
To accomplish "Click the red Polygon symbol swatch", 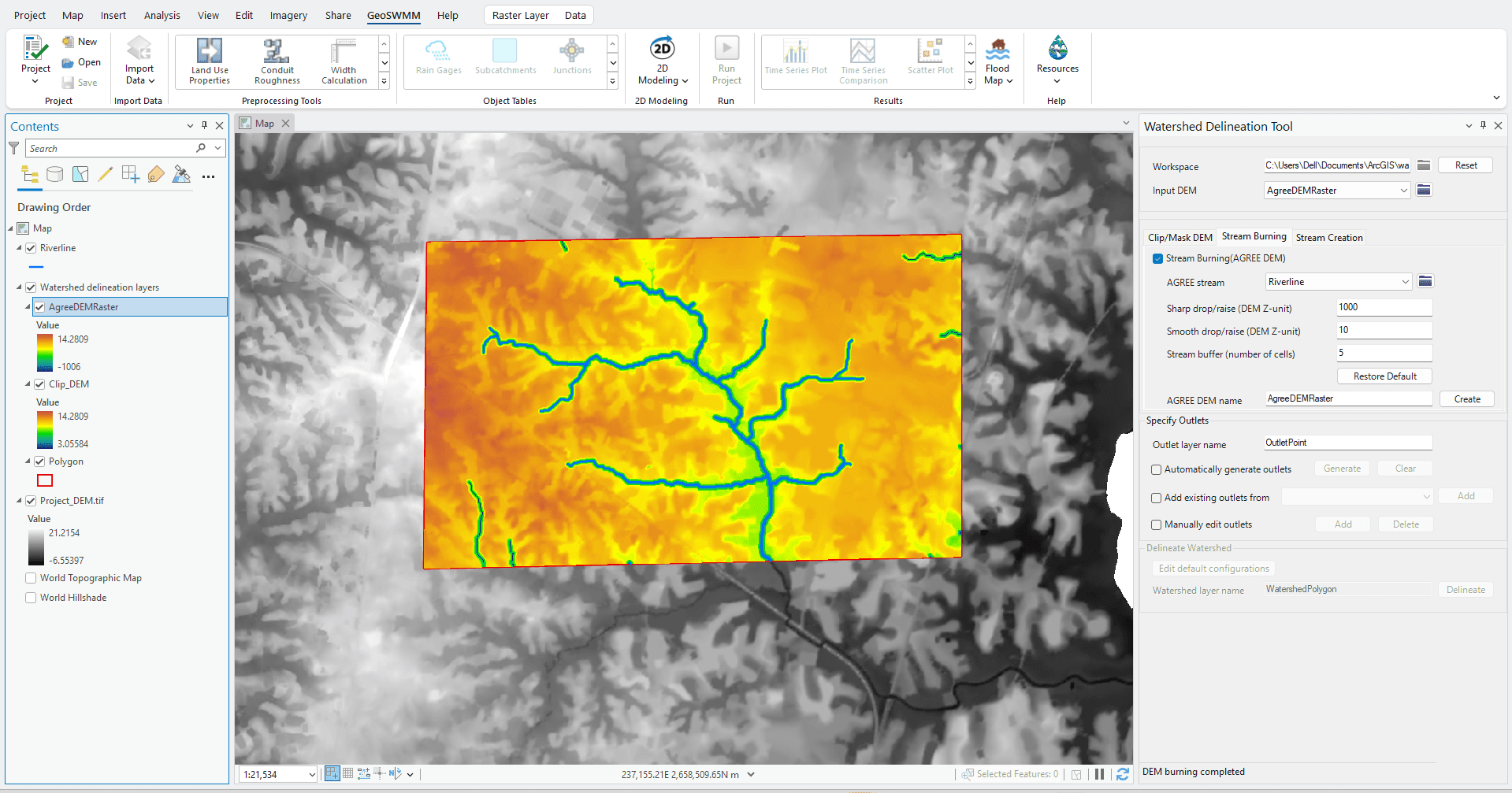I will pyautogui.click(x=45, y=480).
